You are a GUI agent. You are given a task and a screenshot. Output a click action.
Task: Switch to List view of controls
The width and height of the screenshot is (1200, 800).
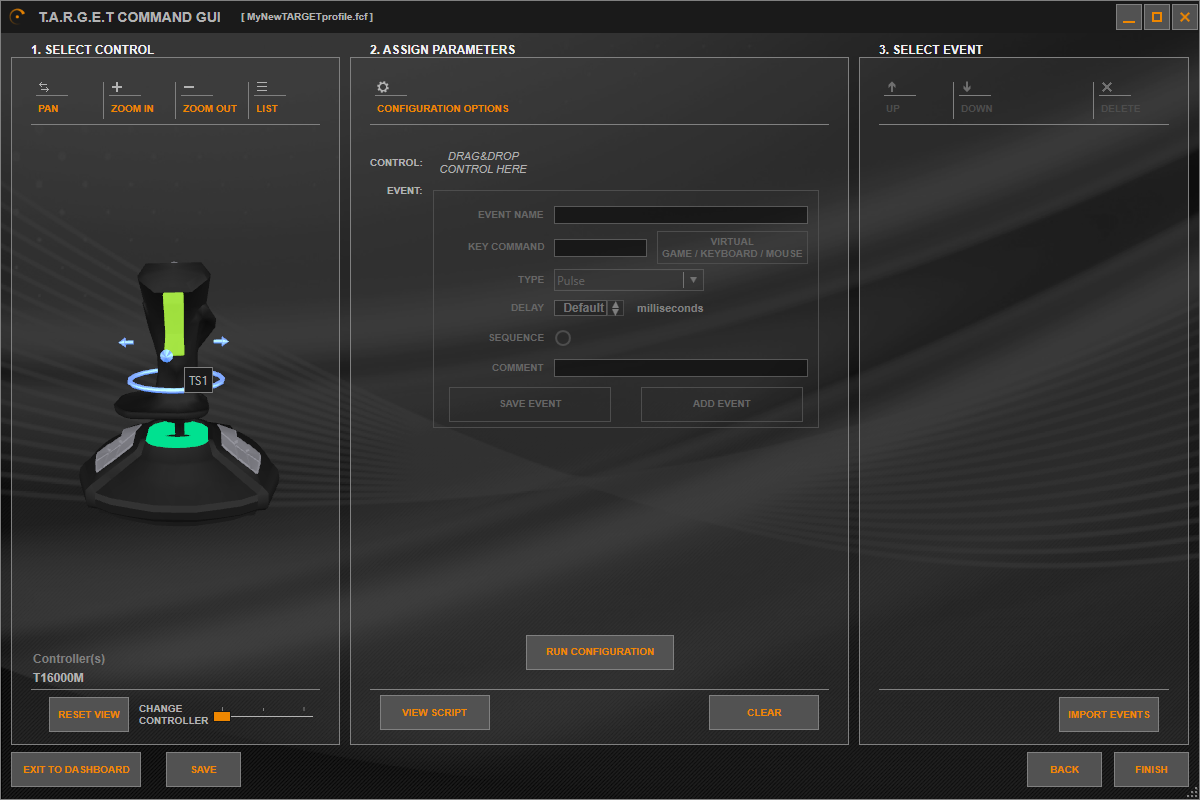[267, 97]
